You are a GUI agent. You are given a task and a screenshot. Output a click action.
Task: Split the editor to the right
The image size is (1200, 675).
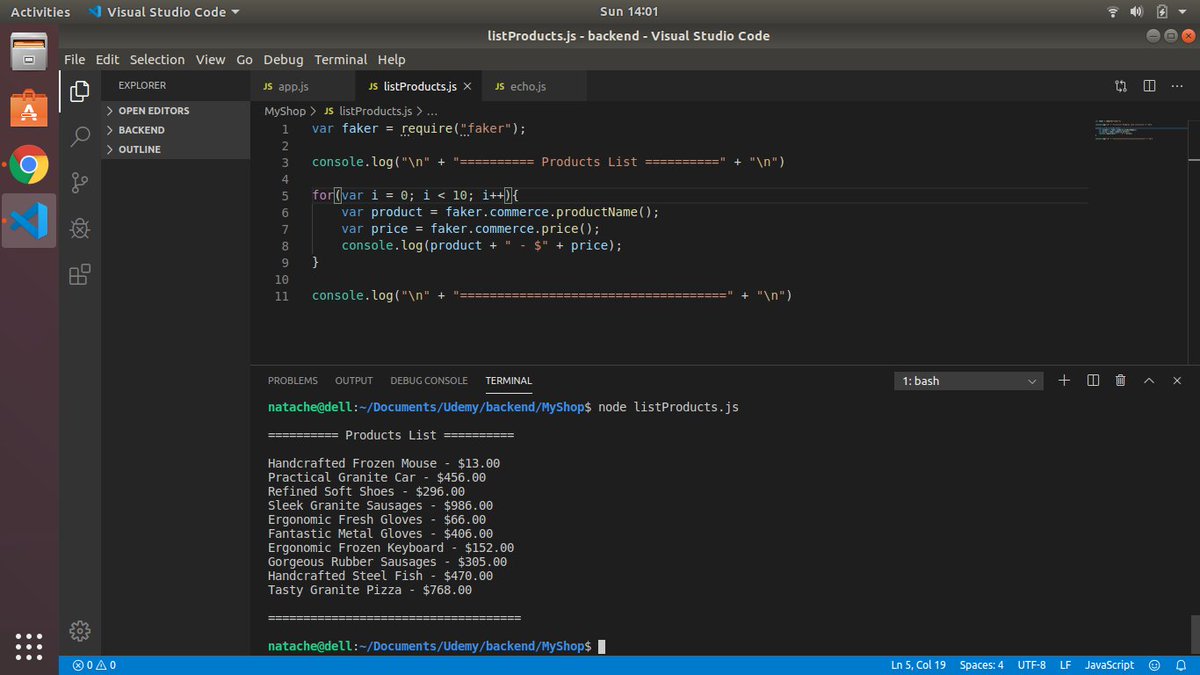coord(1149,86)
